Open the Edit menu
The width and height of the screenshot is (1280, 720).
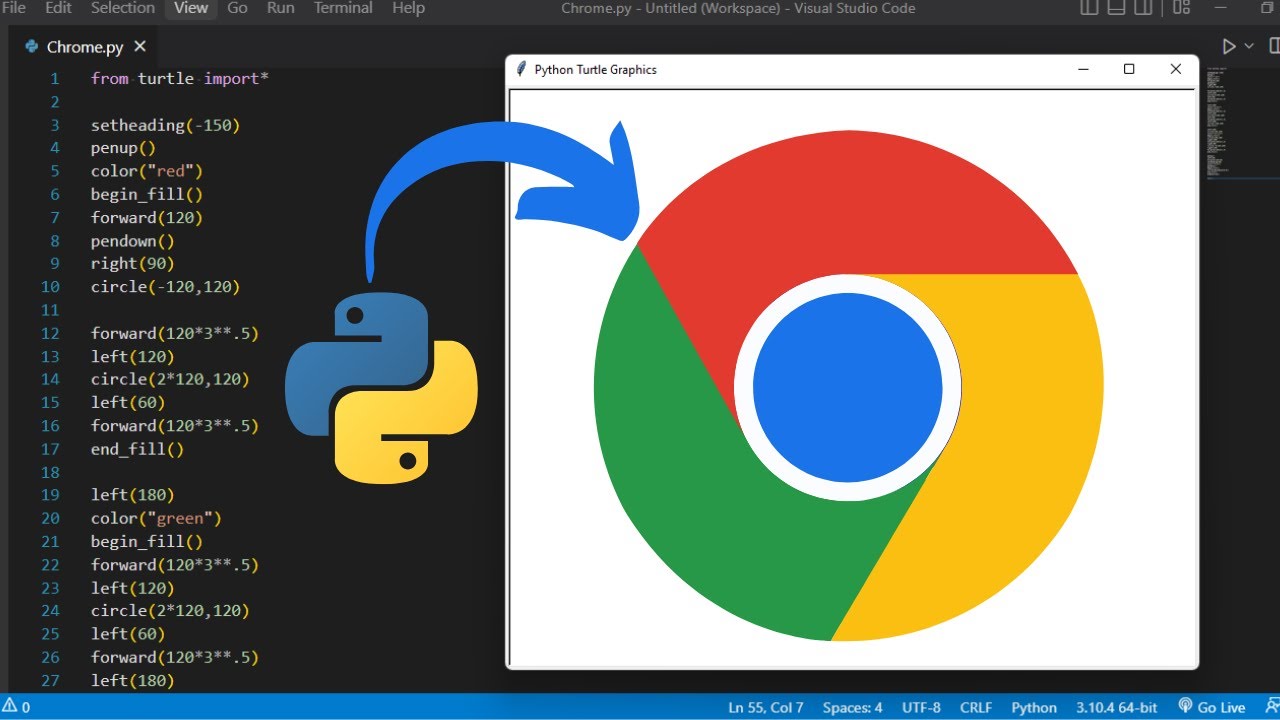[x=59, y=8]
